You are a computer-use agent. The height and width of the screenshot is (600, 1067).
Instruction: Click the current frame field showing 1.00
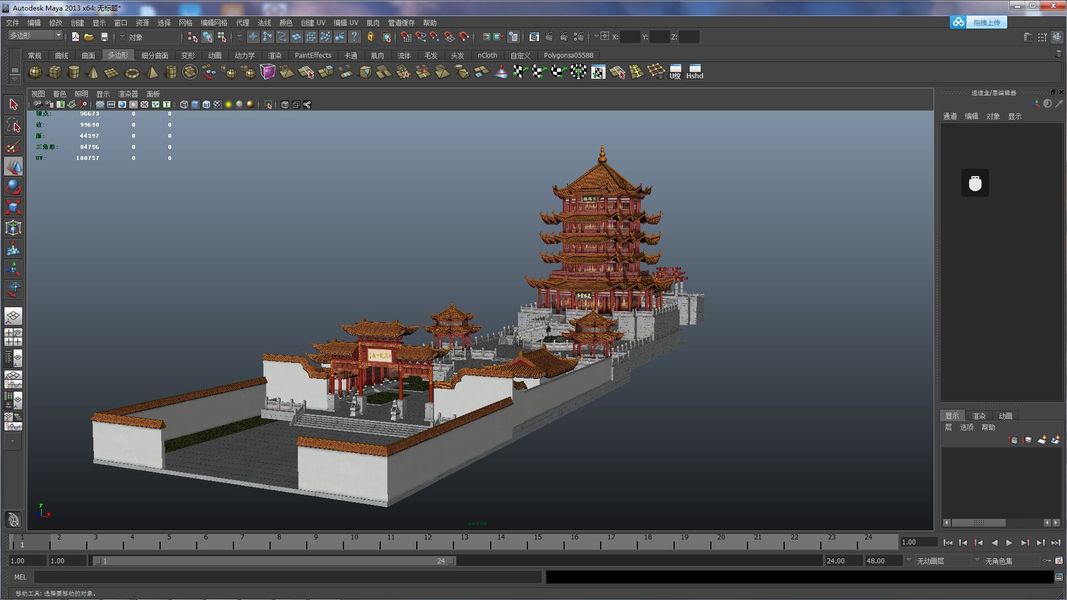point(918,542)
